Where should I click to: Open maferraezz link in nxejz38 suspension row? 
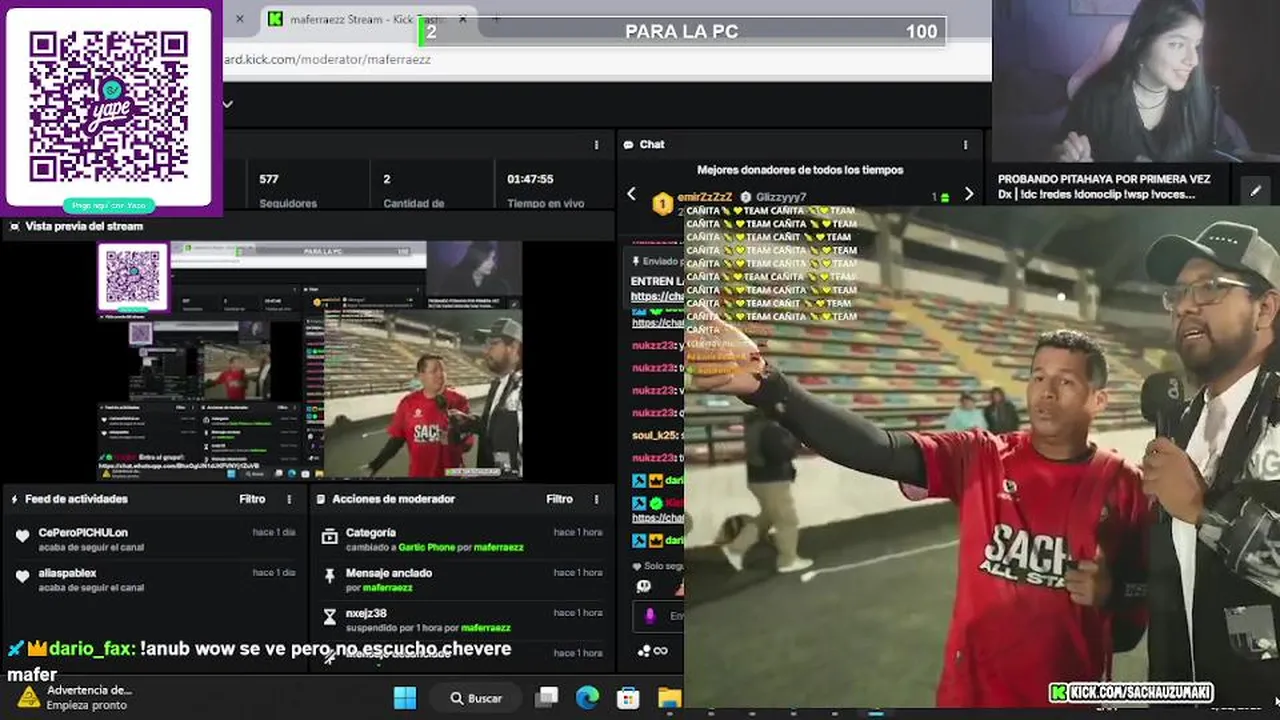click(485, 628)
